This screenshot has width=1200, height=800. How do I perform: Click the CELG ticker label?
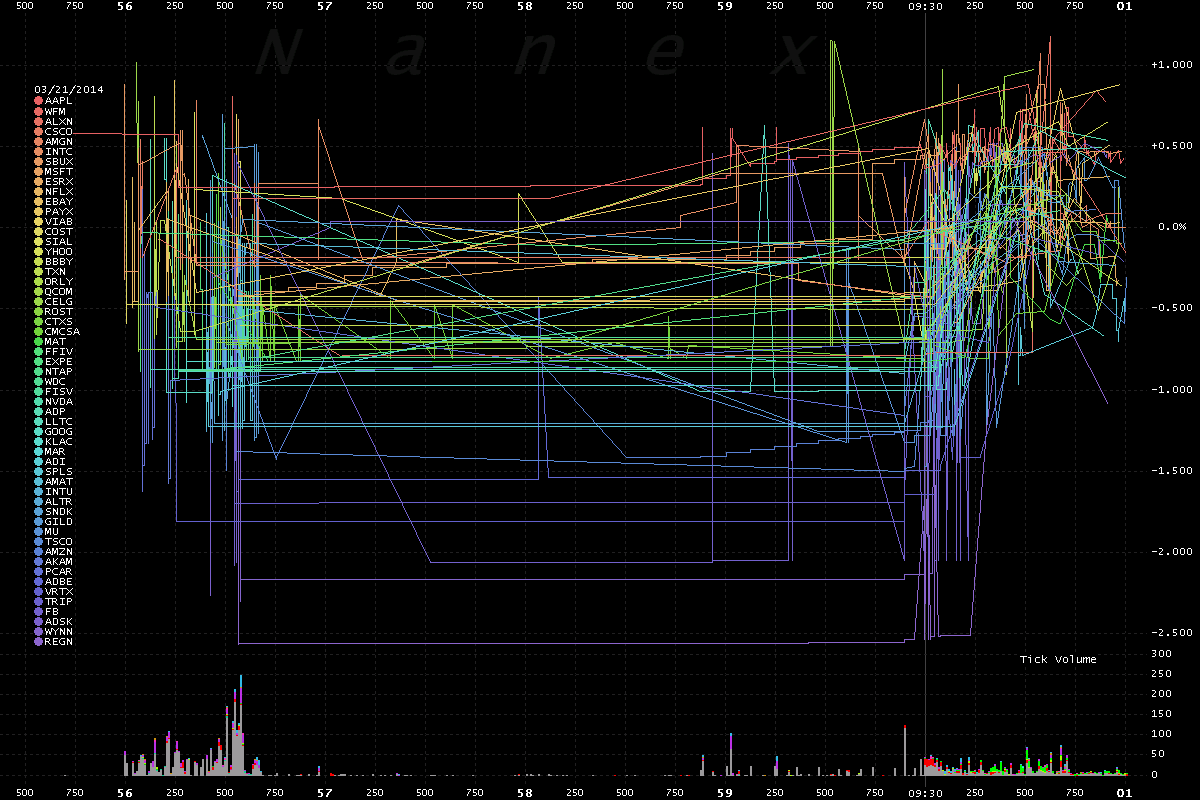click(59, 301)
